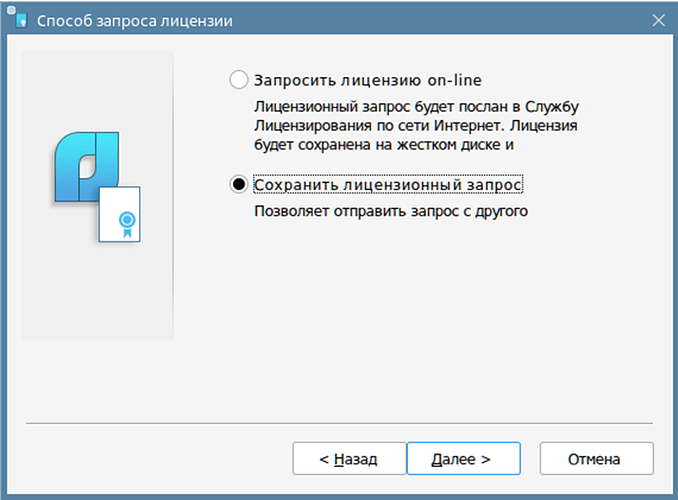
Task: Cancel the wizard with Отмена
Action: click(x=597, y=458)
